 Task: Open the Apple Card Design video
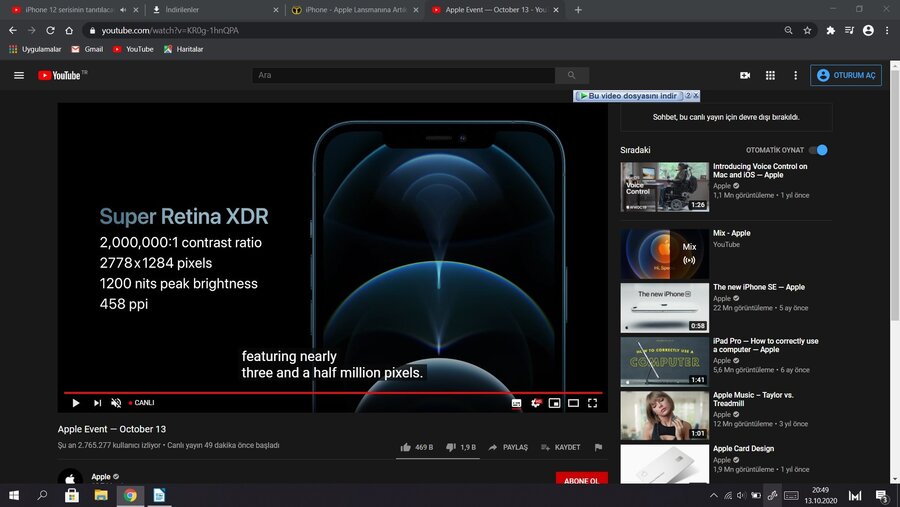coord(743,448)
